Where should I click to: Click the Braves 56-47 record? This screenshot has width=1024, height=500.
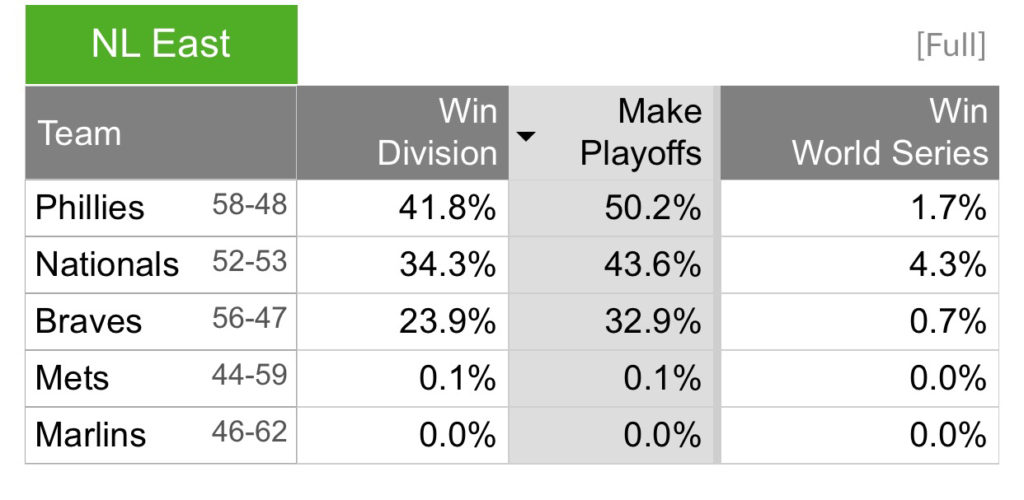pos(249,319)
